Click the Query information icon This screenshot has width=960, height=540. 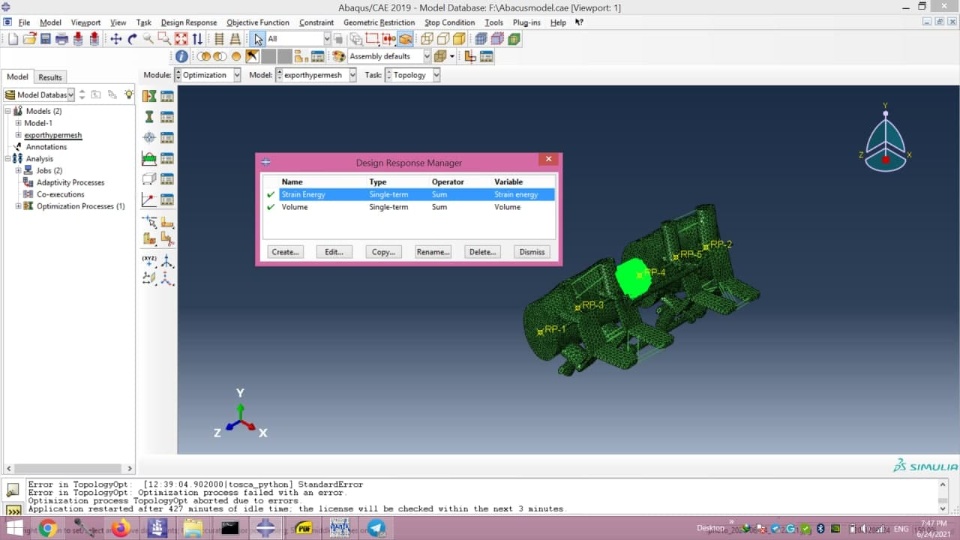coord(182,56)
